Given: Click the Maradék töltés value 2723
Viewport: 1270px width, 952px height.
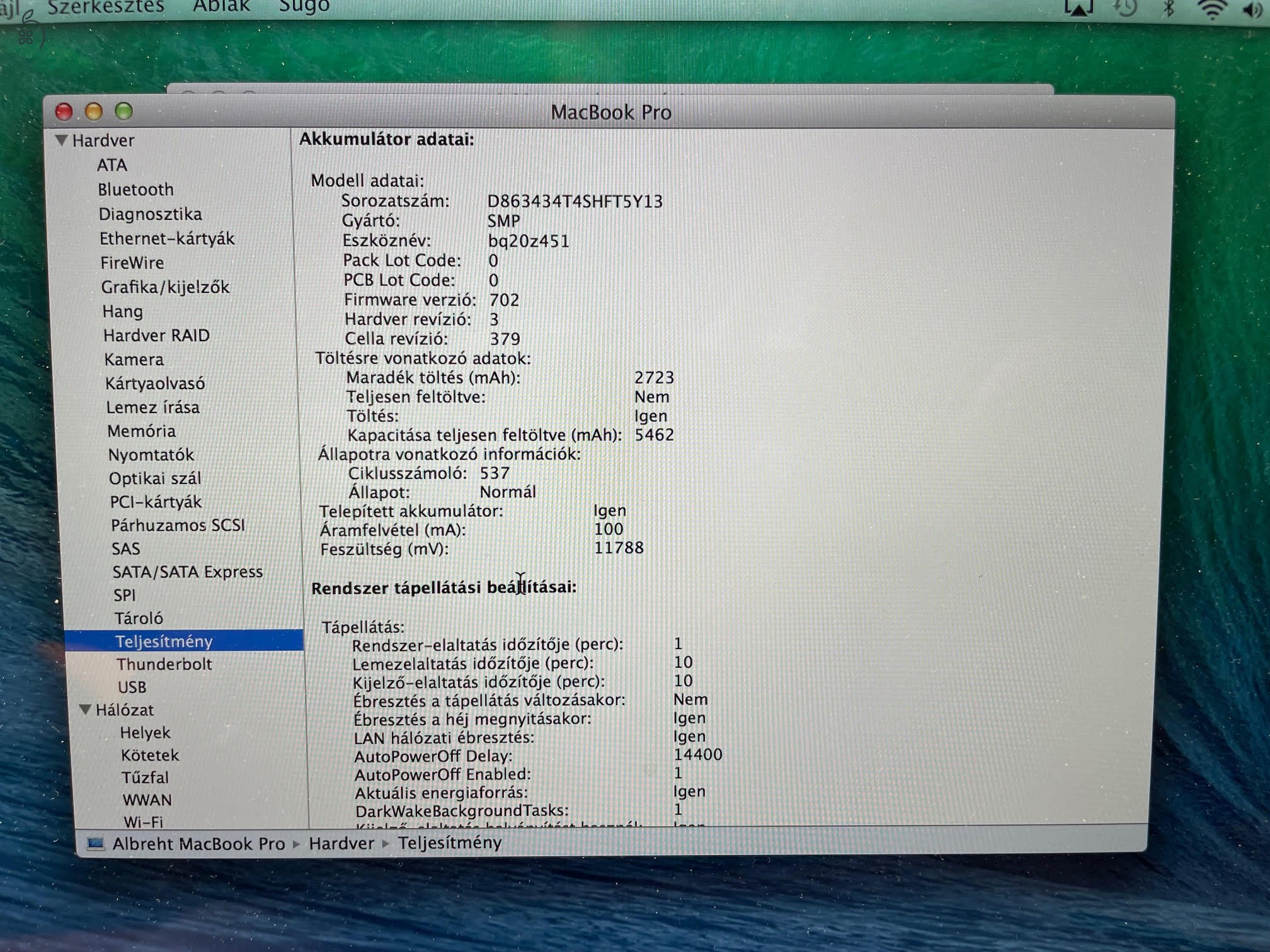Looking at the screenshot, I should [x=655, y=377].
